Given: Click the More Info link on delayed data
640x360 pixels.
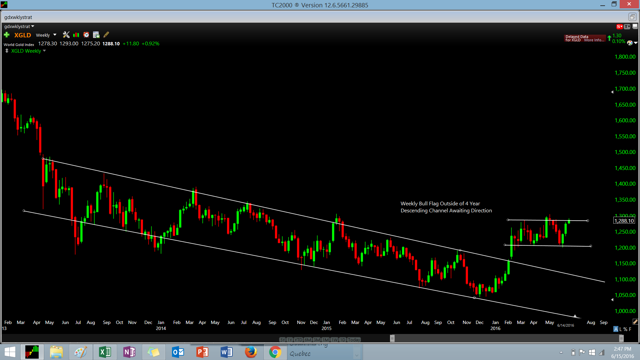Looking at the screenshot, I should coord(594,40).
